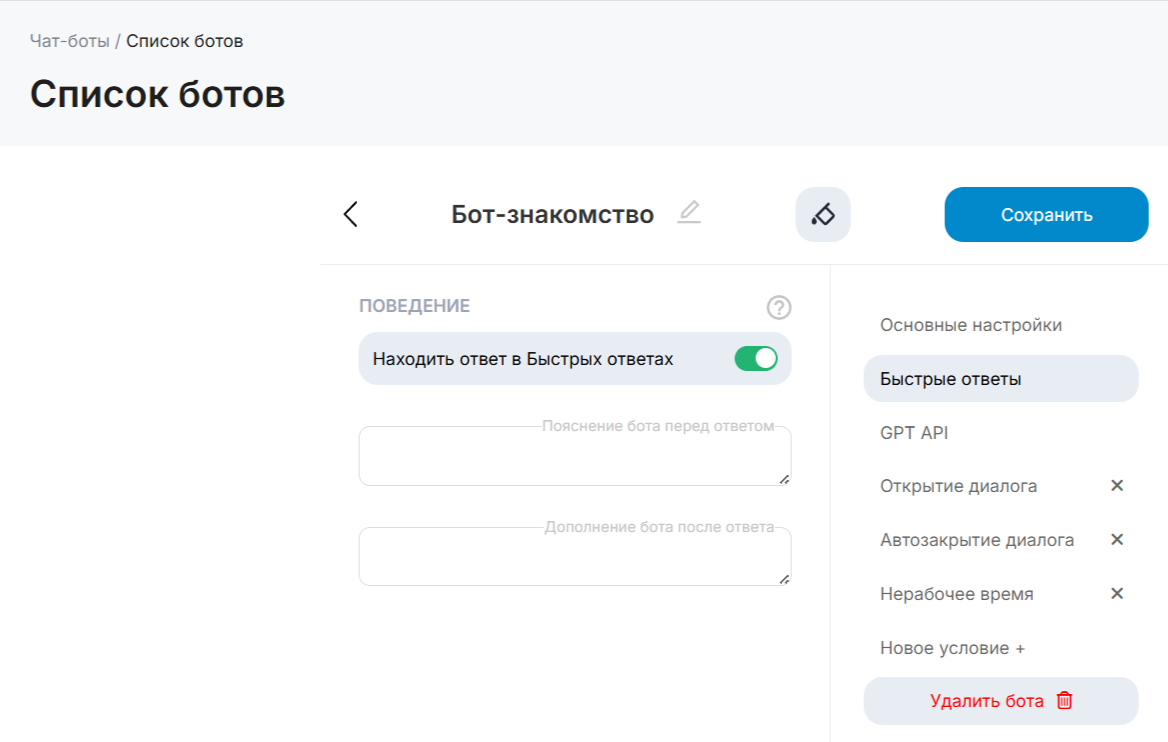The width and height of the screenshot is (1168, 742).
Task: Click into Дополнение бота после ответа text field
Action: coord(574,558)
